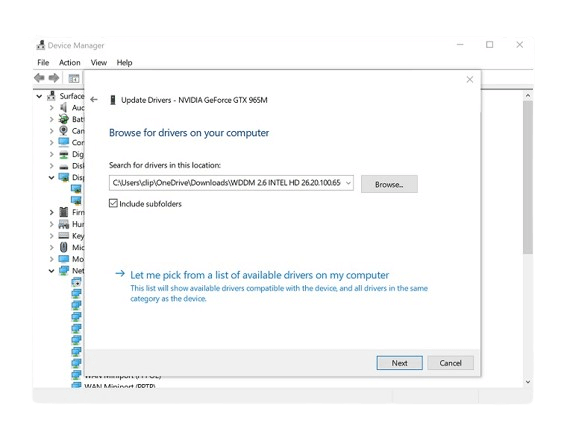Click the Keyboards category icon
Screen dimensions: 567x440
coord(64,236)
